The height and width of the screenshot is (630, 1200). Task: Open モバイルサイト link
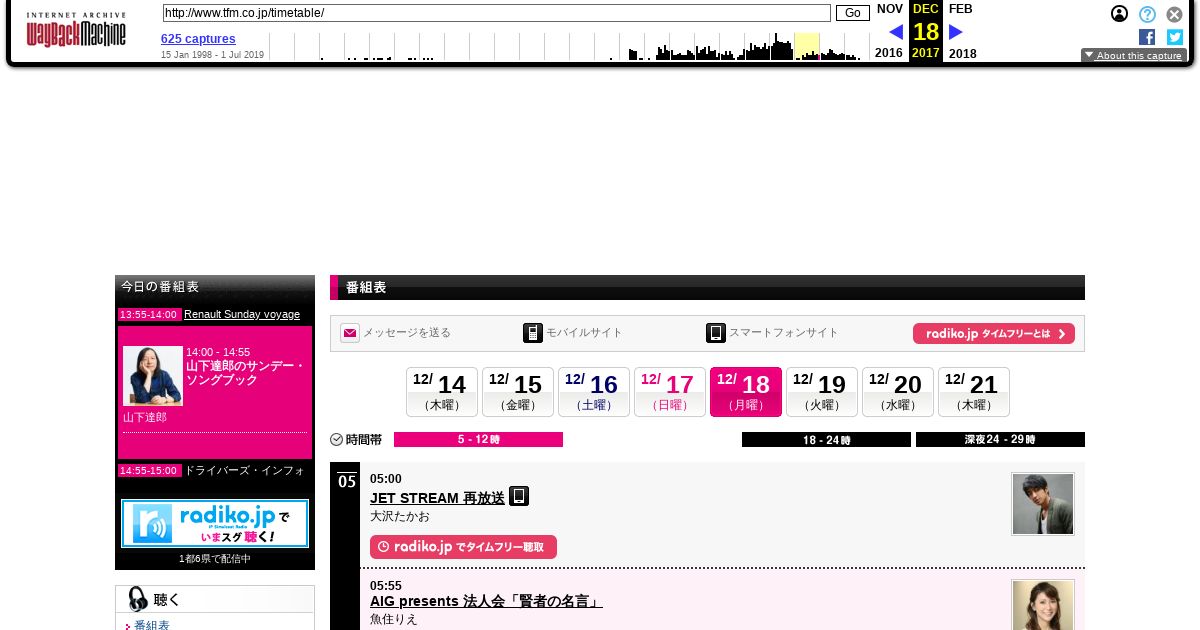[x=584, y=333]
